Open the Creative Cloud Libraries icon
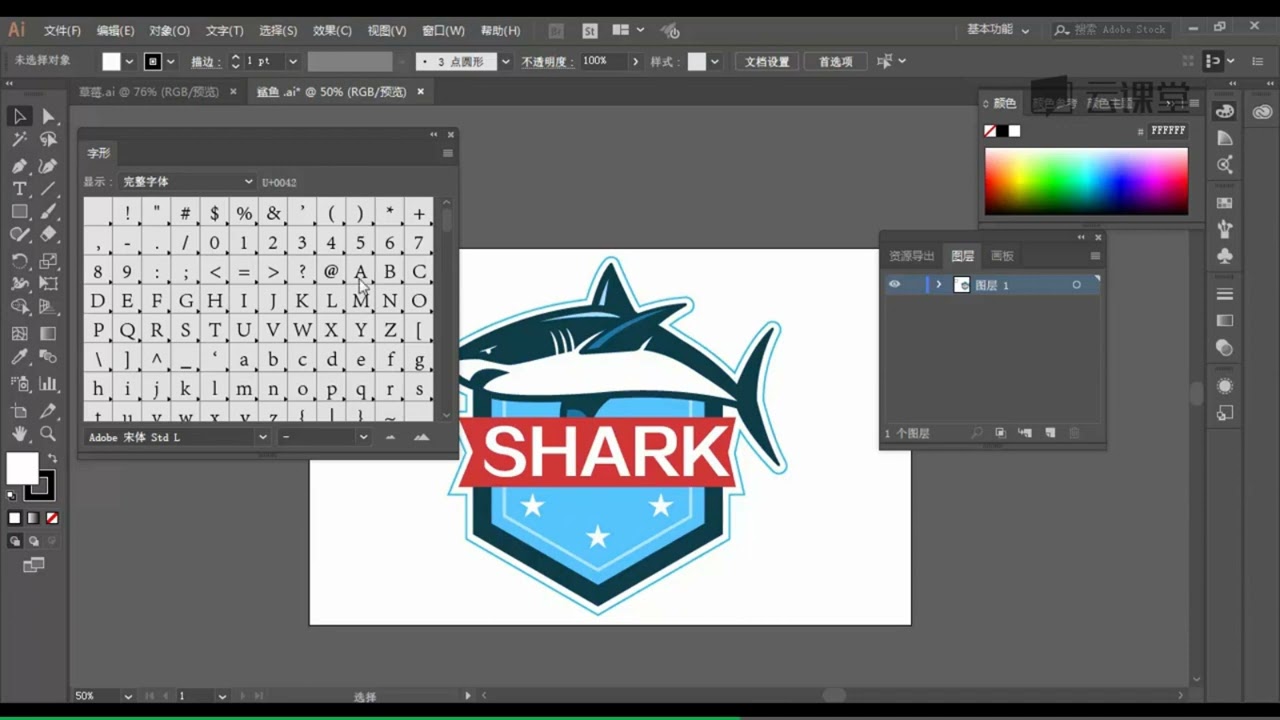Image resolution: width=1280 pixels, height=720 pixels. coord(1260,111)
